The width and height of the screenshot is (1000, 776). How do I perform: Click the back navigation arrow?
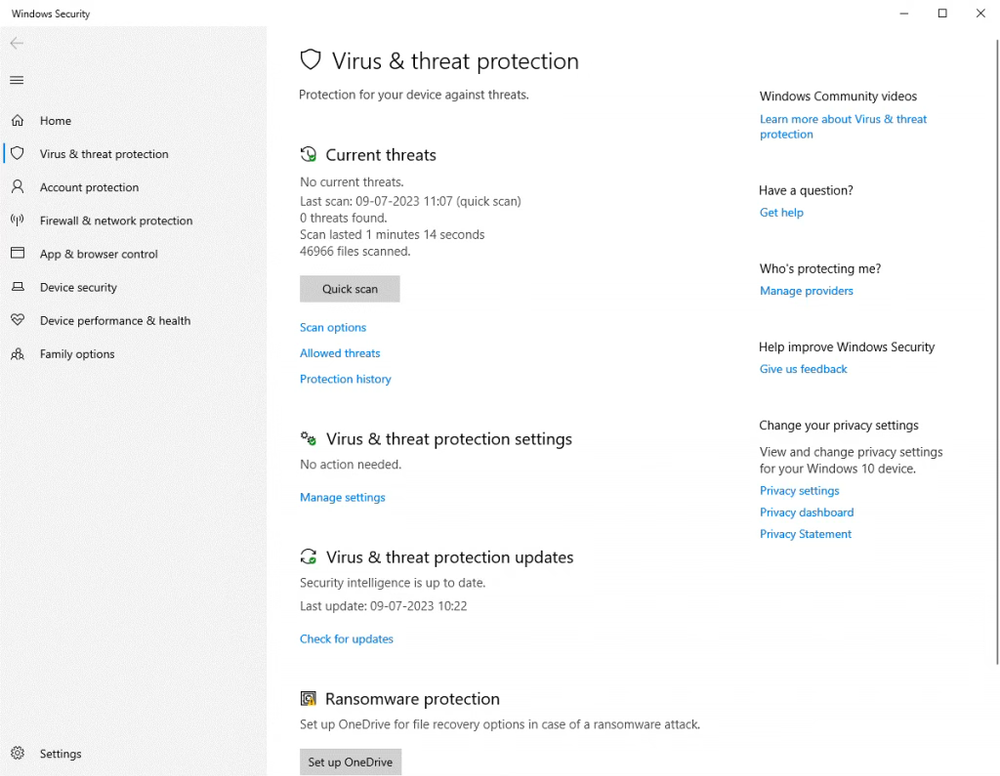(x=16, y=43)
